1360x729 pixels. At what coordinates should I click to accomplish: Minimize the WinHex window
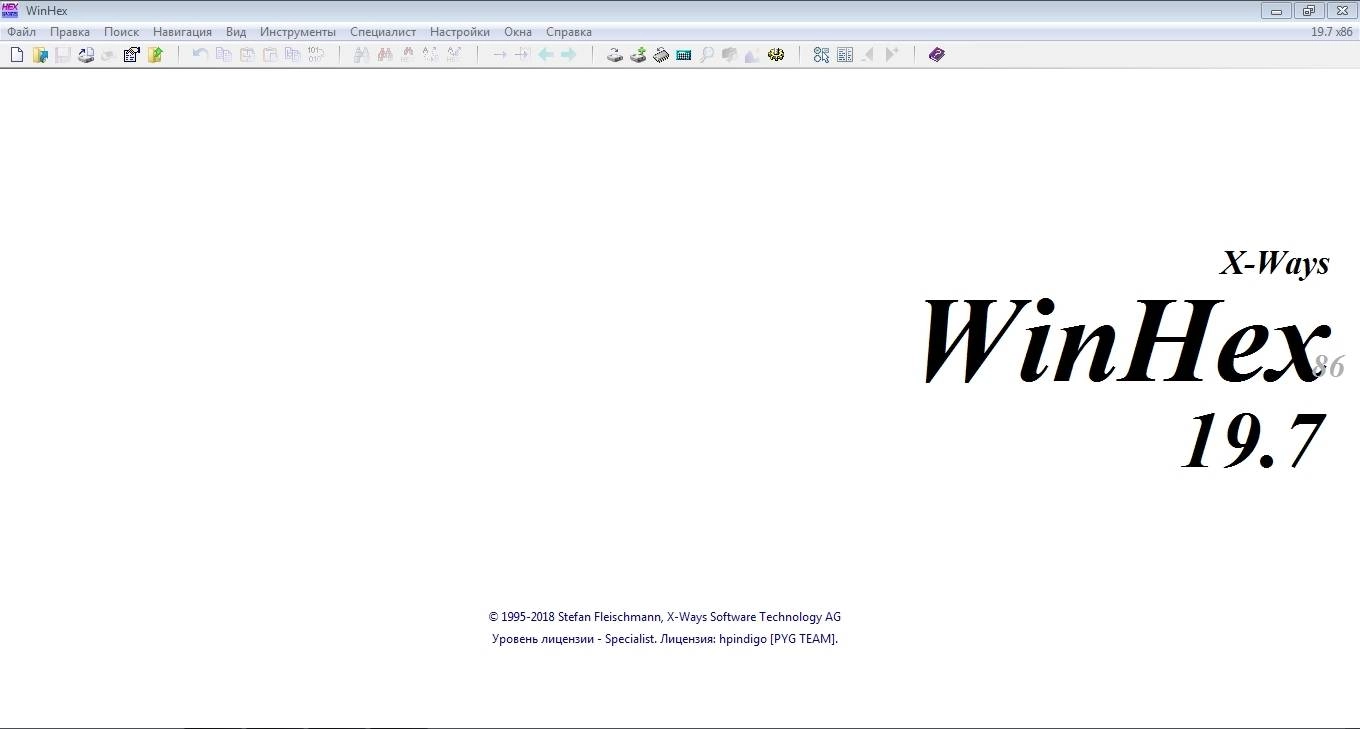[x=1277, y=11]
